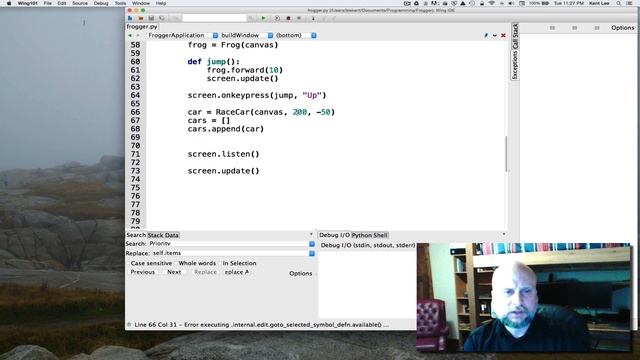Viewport: 640px width, 360px height.
Task: Click the Google Drive triangle menu bar icon
Action: point(462,3)
